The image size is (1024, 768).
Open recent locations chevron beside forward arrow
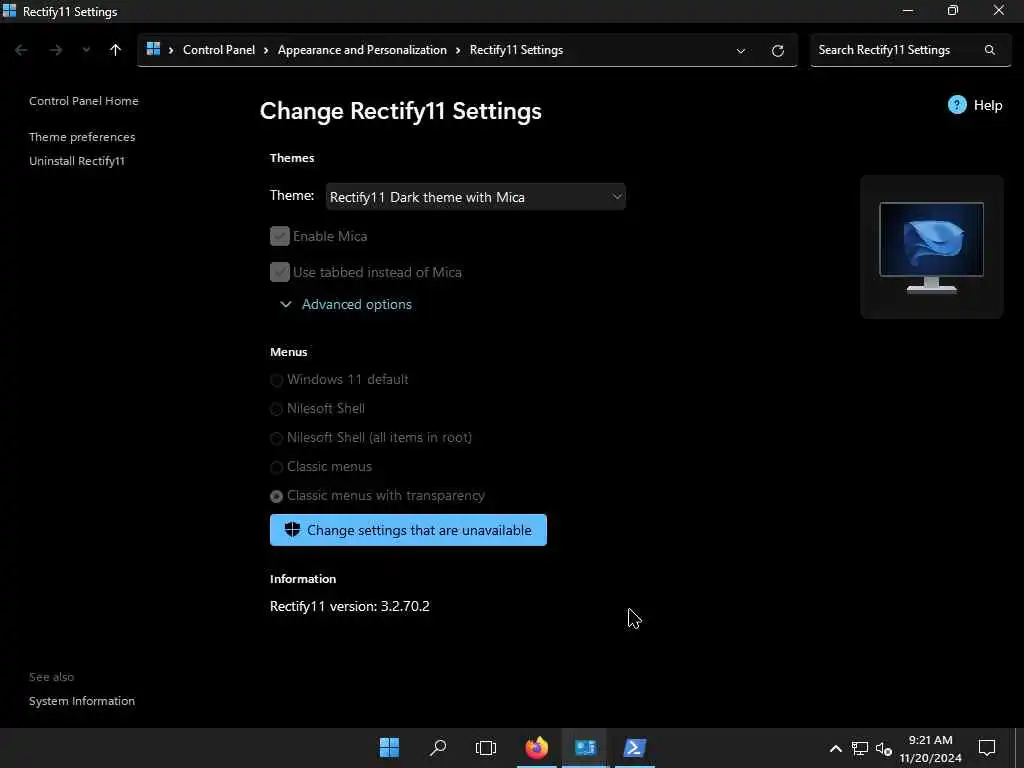(x=86, y=50)
